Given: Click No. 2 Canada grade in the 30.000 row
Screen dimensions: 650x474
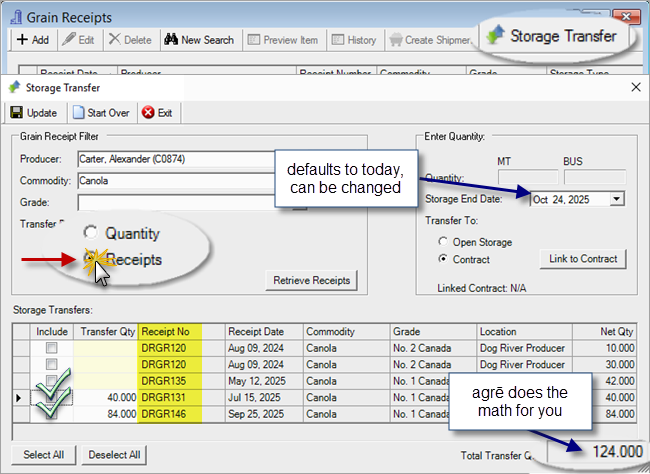Looking at the screenshot, I should click(x=433, y=365).
